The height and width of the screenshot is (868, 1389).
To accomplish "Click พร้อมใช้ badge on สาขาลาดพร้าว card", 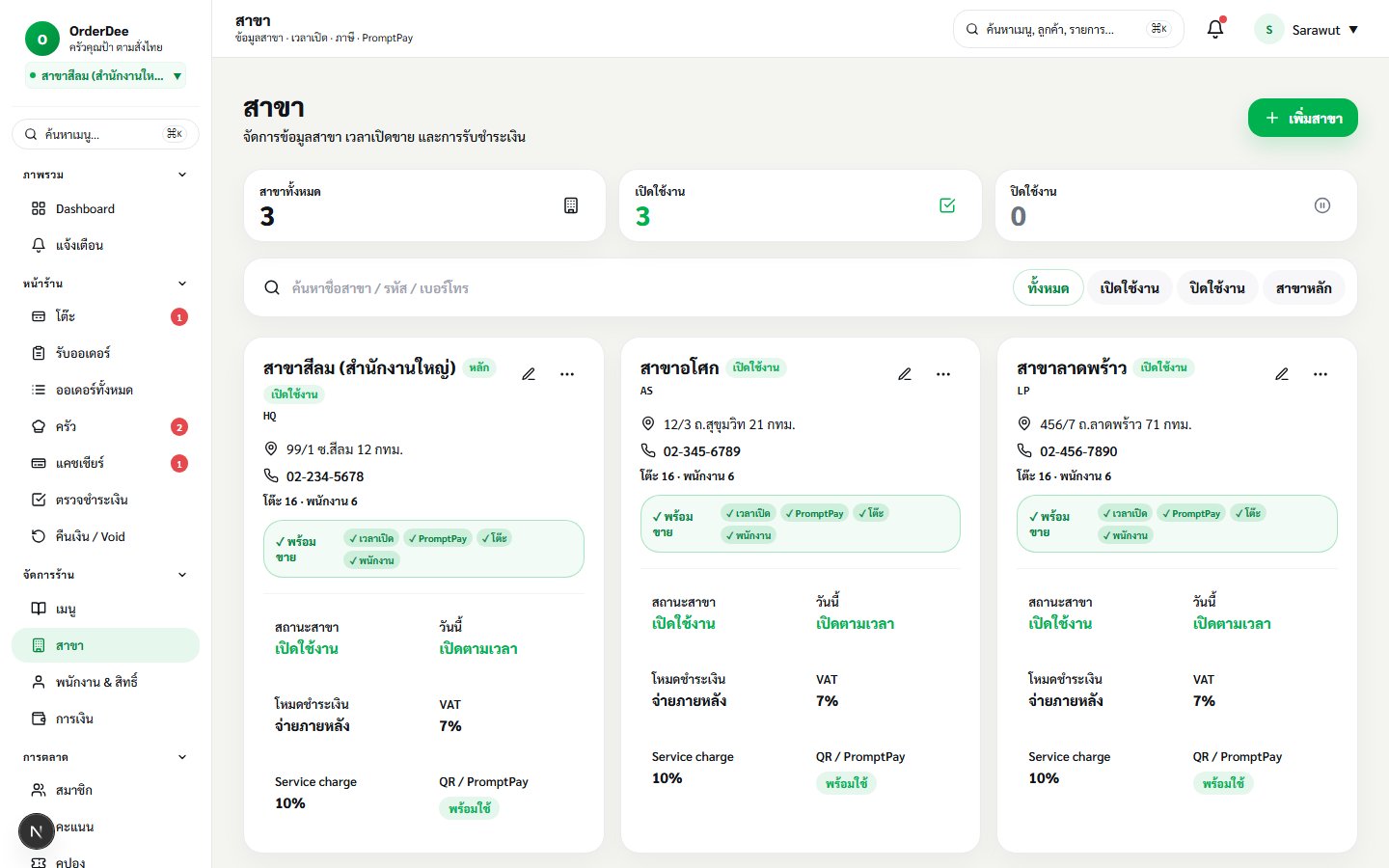I will 1224,783.
